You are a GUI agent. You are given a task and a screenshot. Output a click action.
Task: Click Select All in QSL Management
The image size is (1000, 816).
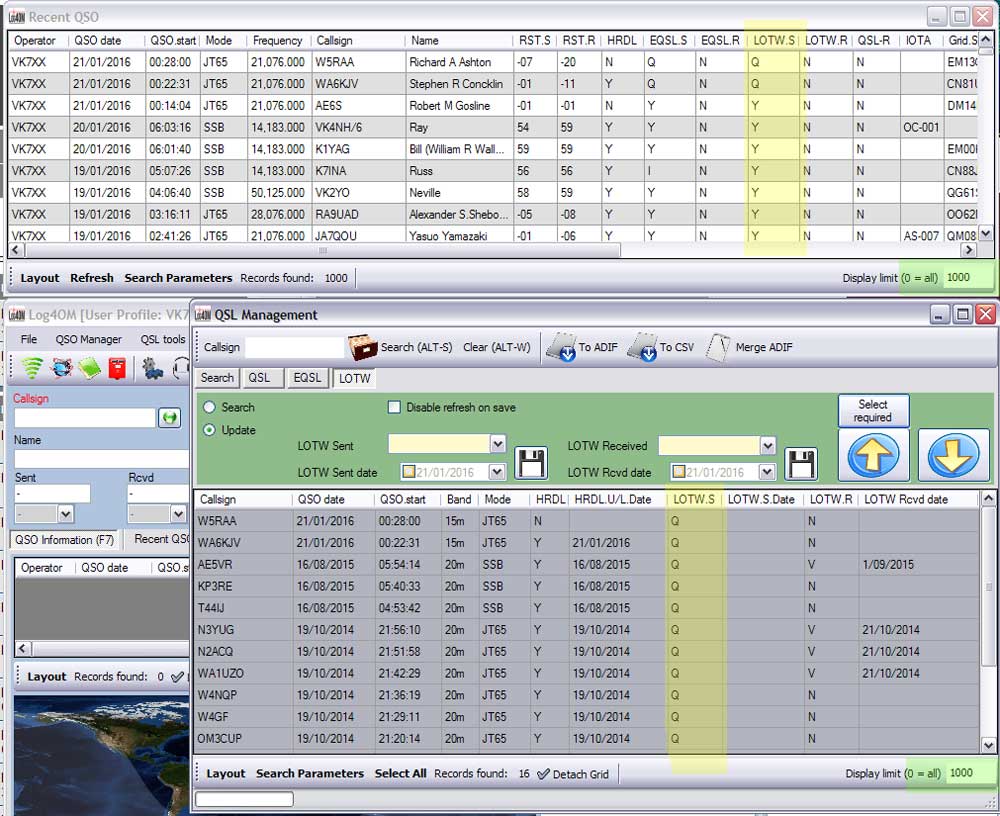pos(401,773)
